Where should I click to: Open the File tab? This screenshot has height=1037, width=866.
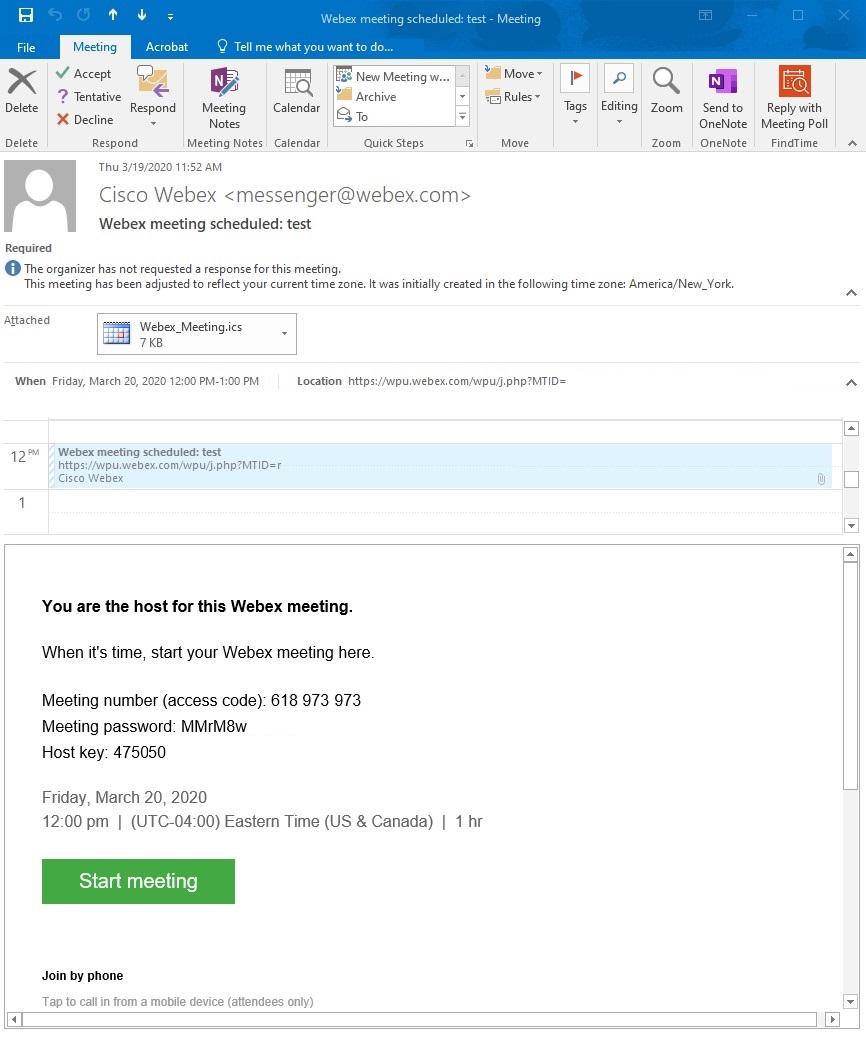coord(26,47)
